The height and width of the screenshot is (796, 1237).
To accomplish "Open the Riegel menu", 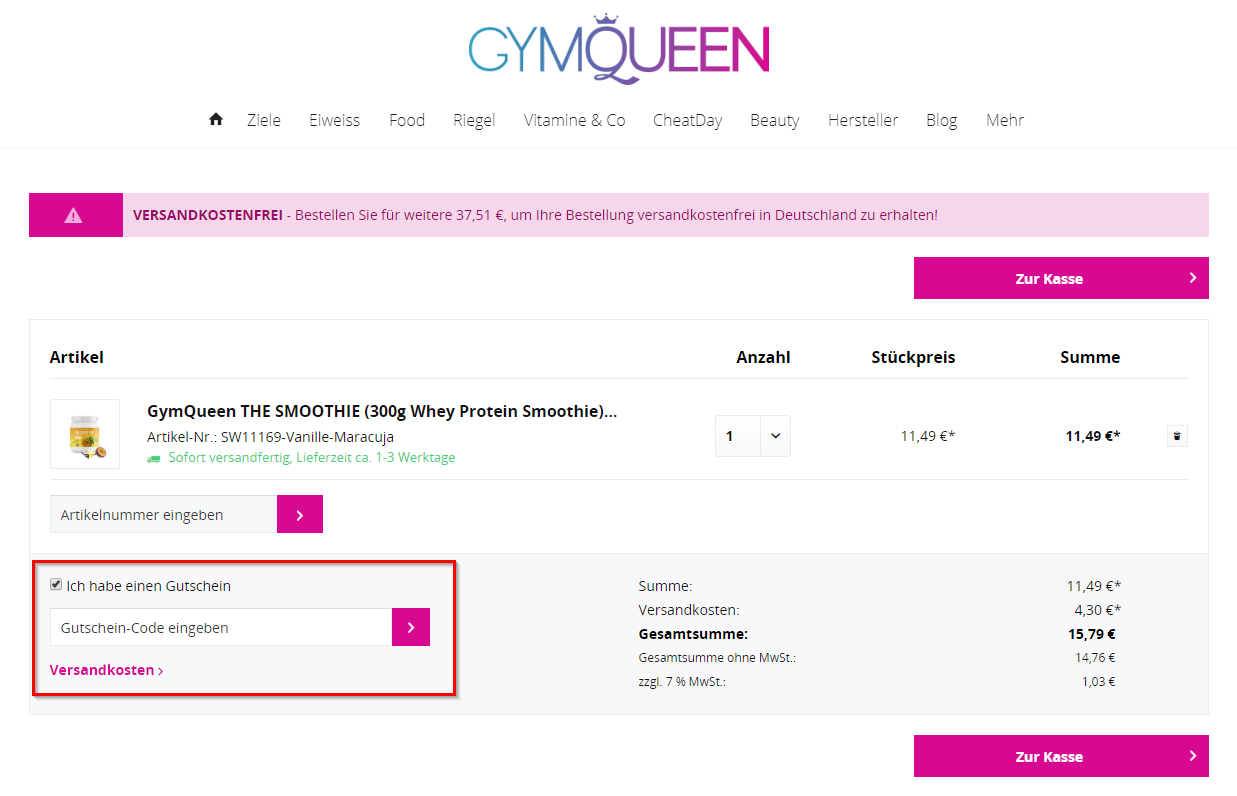I will 474,120.
